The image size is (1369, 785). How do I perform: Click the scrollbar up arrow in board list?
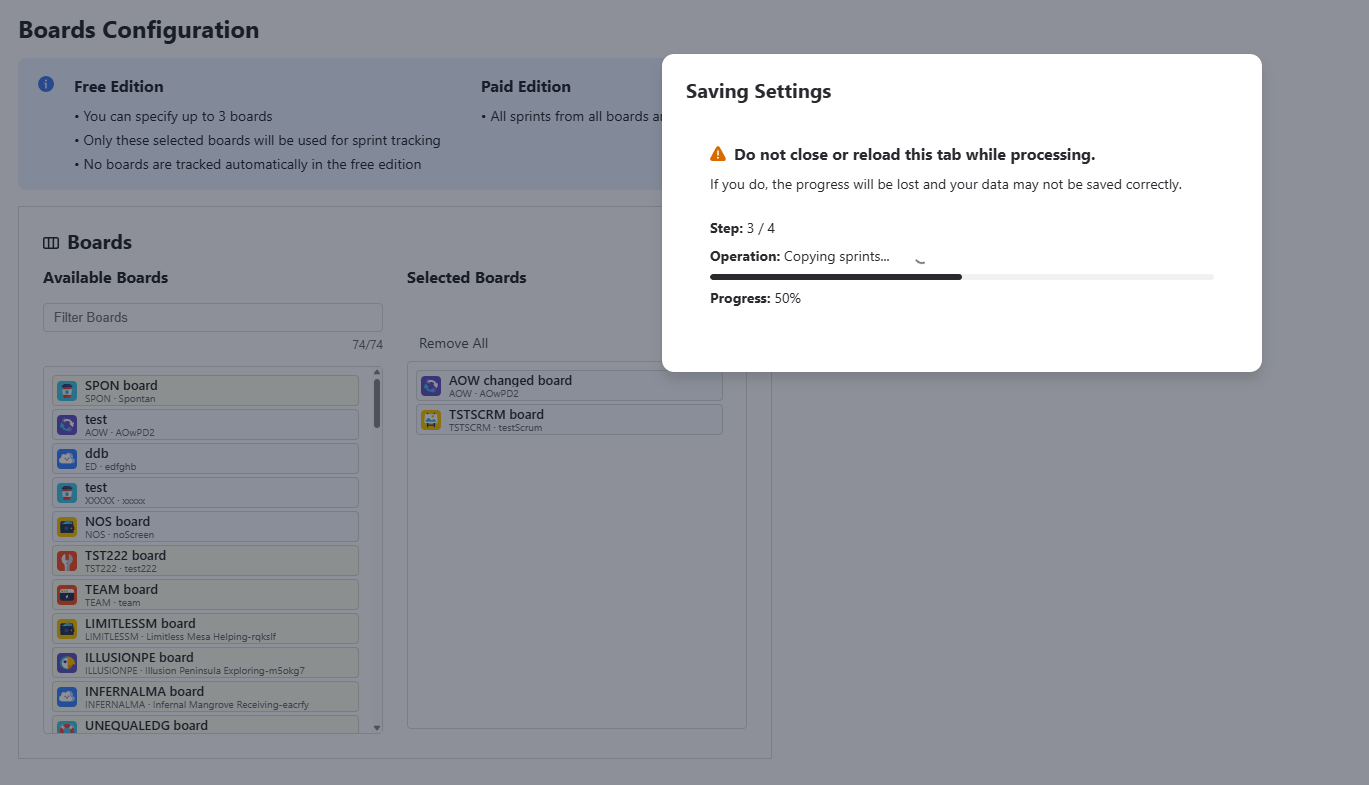pyautogui.click(x=377, y=372)
